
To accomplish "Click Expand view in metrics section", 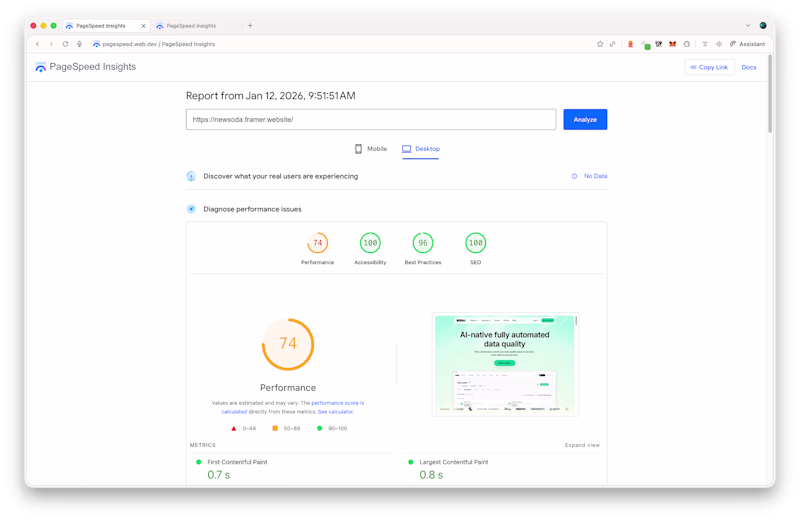I will 582,445.
